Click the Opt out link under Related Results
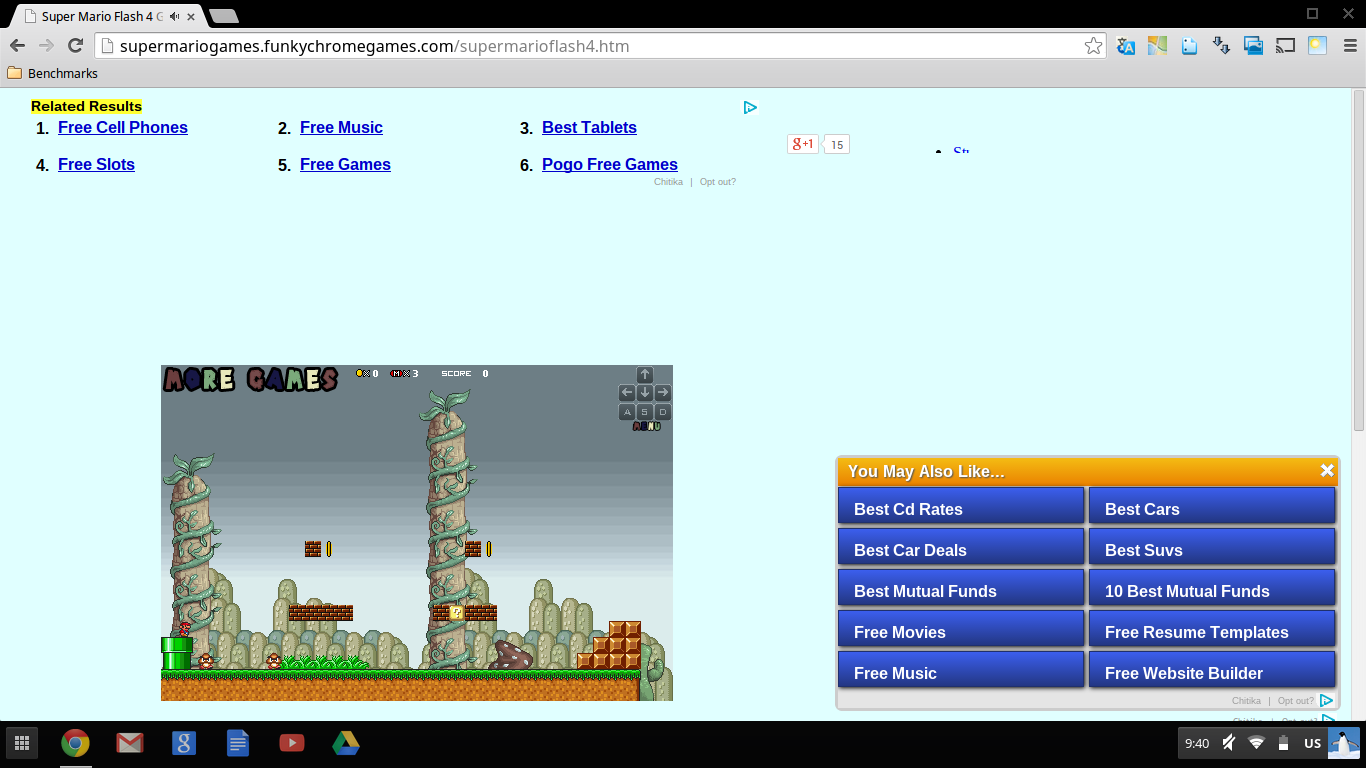1366x768 pixels. click(x=718, y=182)
